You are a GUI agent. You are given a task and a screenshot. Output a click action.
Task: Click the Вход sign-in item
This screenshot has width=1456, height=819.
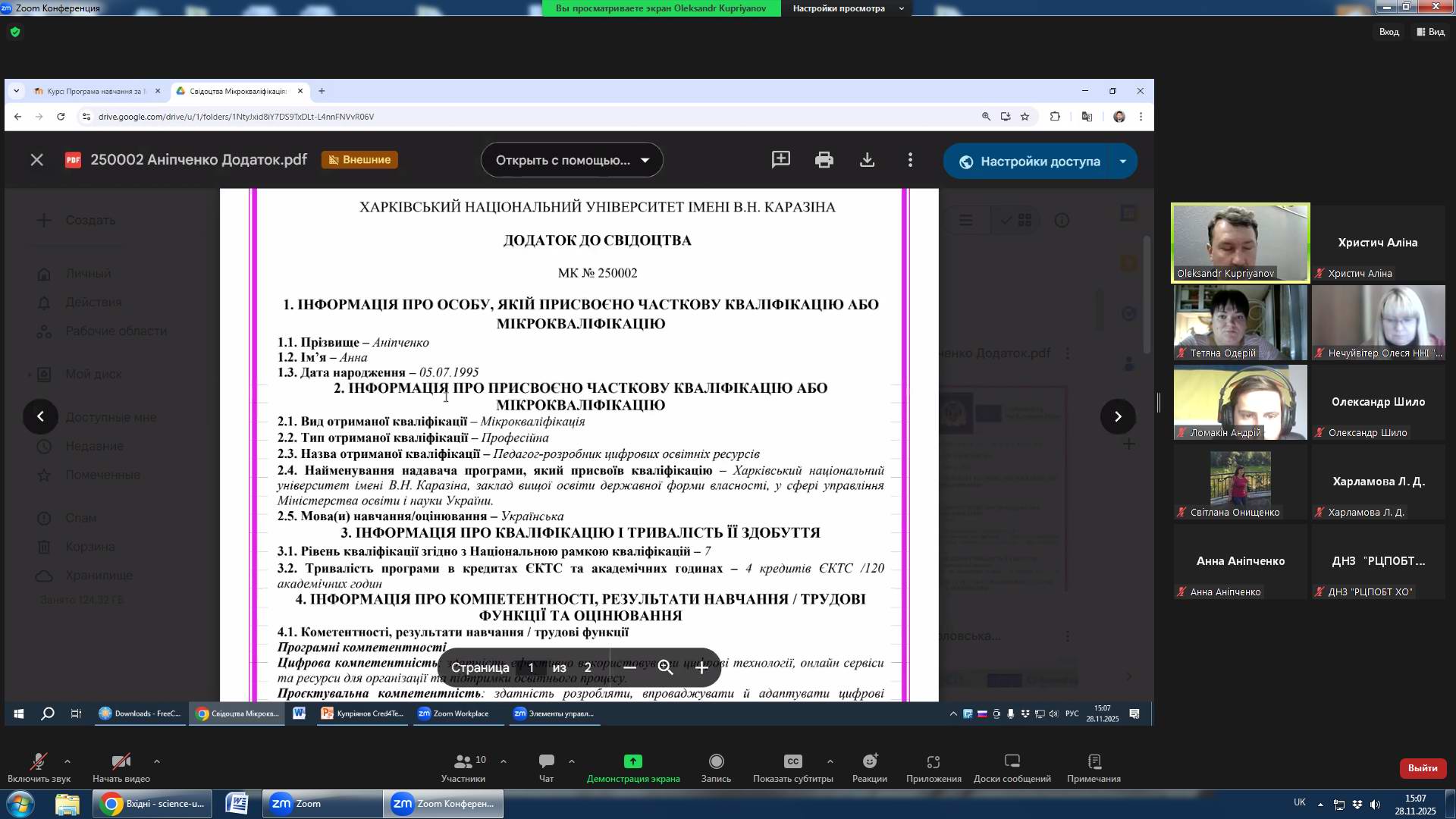[x=1389, y=32]
